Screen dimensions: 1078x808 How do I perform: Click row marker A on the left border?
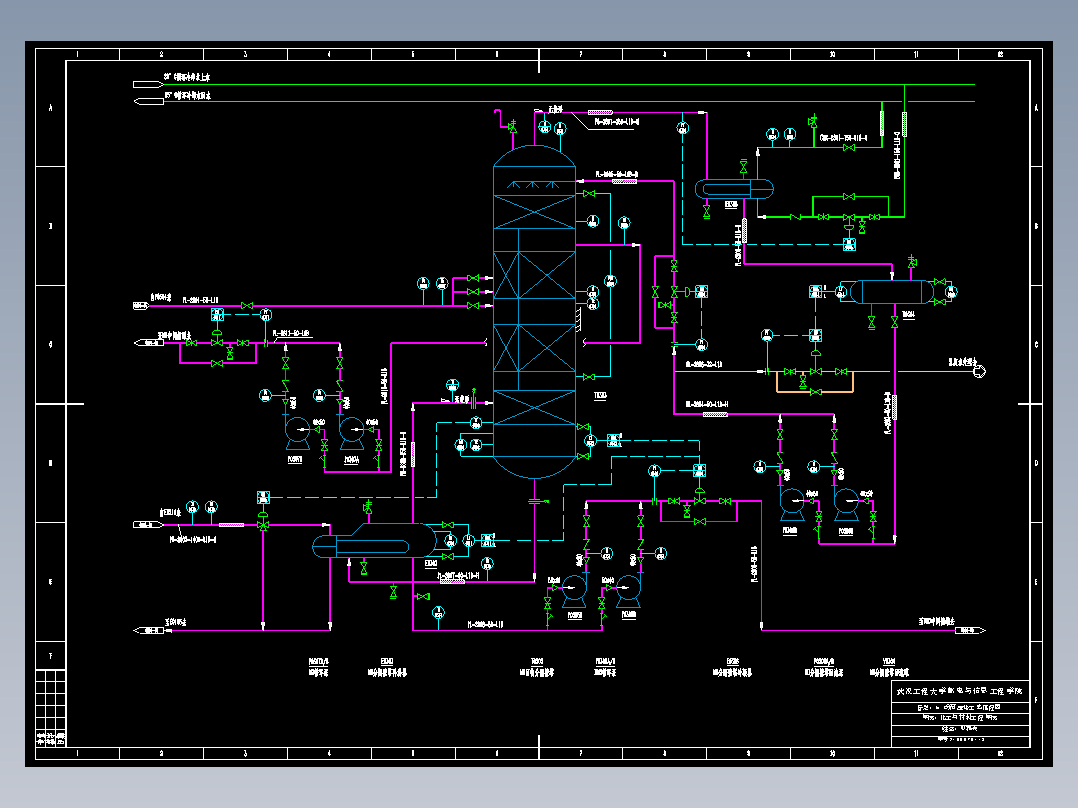pos(50,108)
